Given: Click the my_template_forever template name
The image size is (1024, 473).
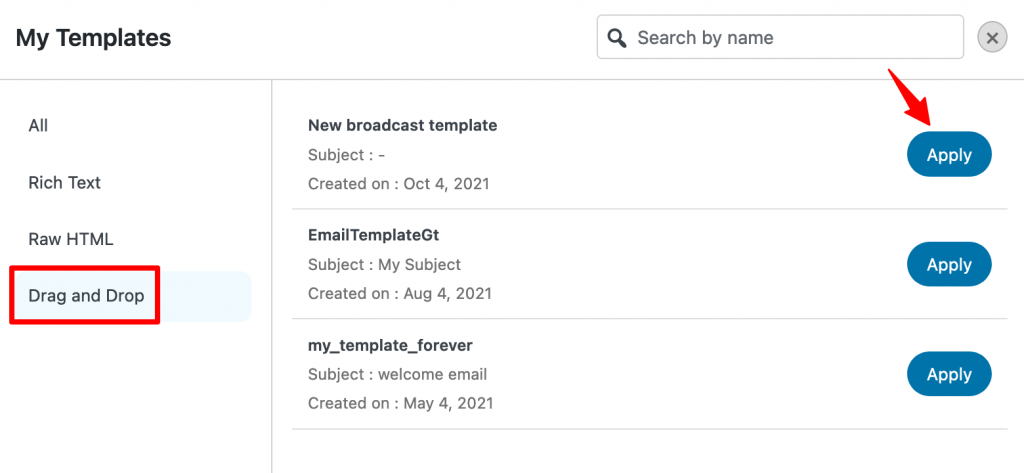Looking at the screenshot, I should (390, 346).
